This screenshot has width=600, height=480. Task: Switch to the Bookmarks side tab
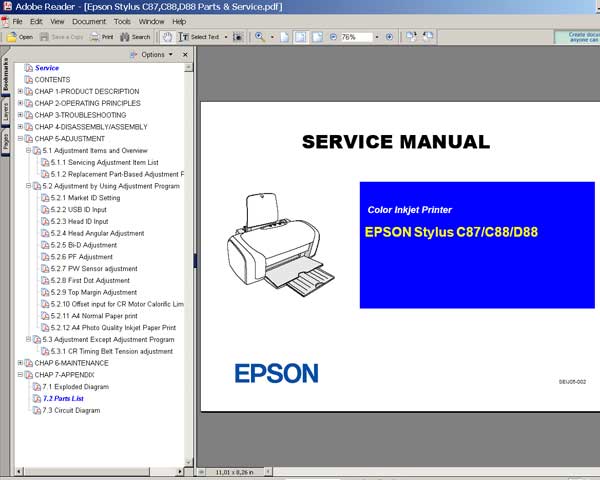point(5,74)
